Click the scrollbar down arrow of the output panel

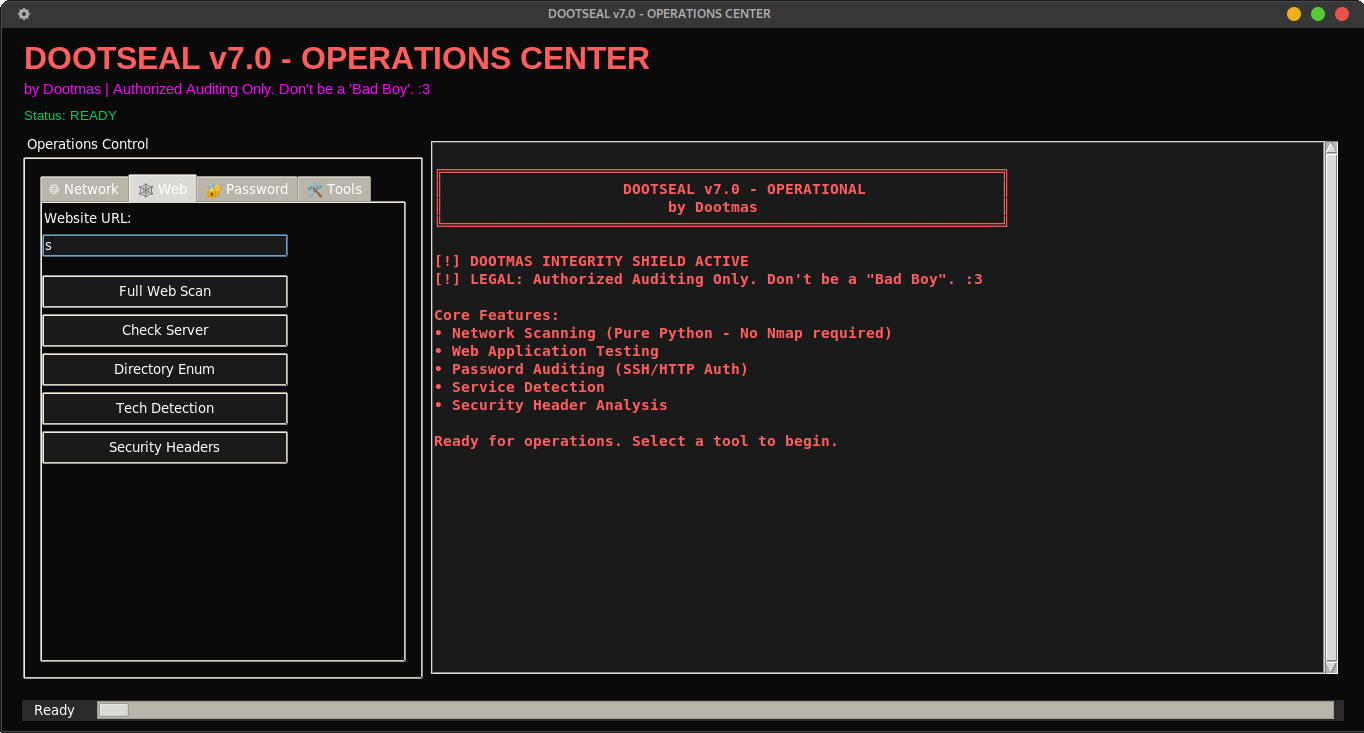pyautogui.click(x=1331, y=667)
